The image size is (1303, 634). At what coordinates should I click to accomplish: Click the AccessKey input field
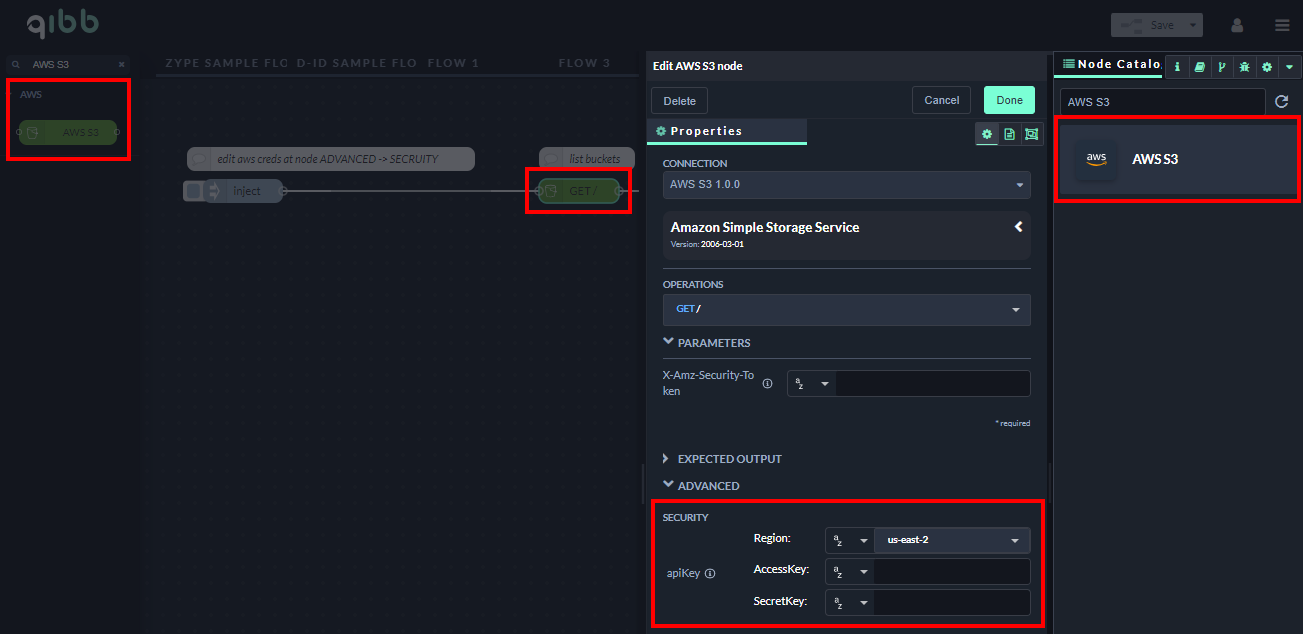pos(951,571)
